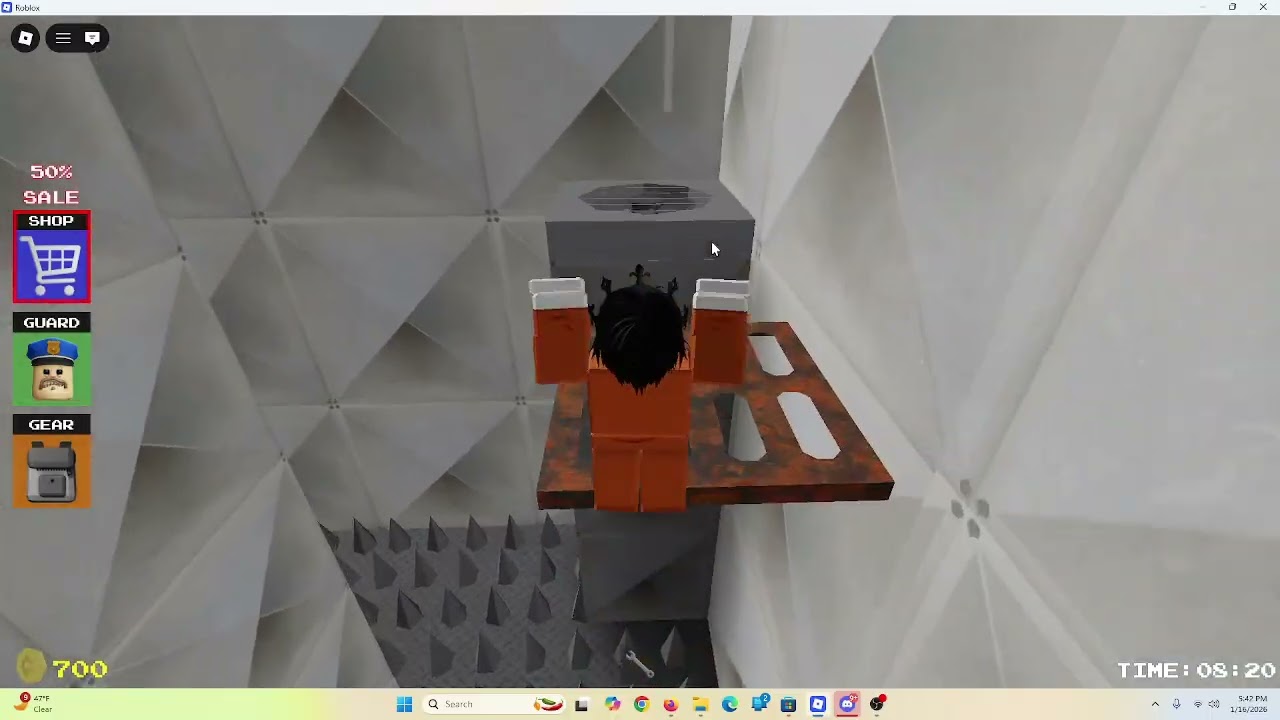Click the Roblox window title
The image size is (1280, 720).
click(x=27, y=7)
